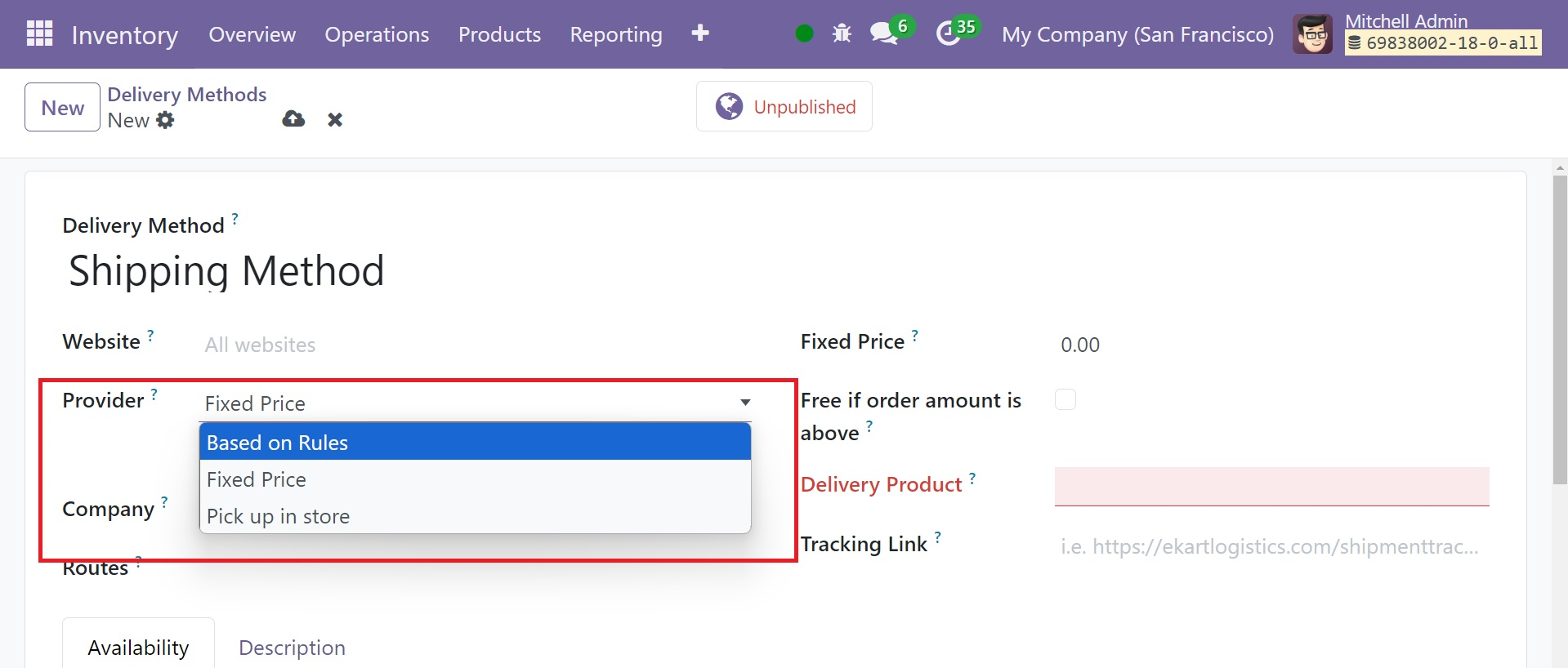The height and width of the screenshot is (668, 1568).
Task: Open the Products menu
Action: pyautogui.click(x=499, y=34)
